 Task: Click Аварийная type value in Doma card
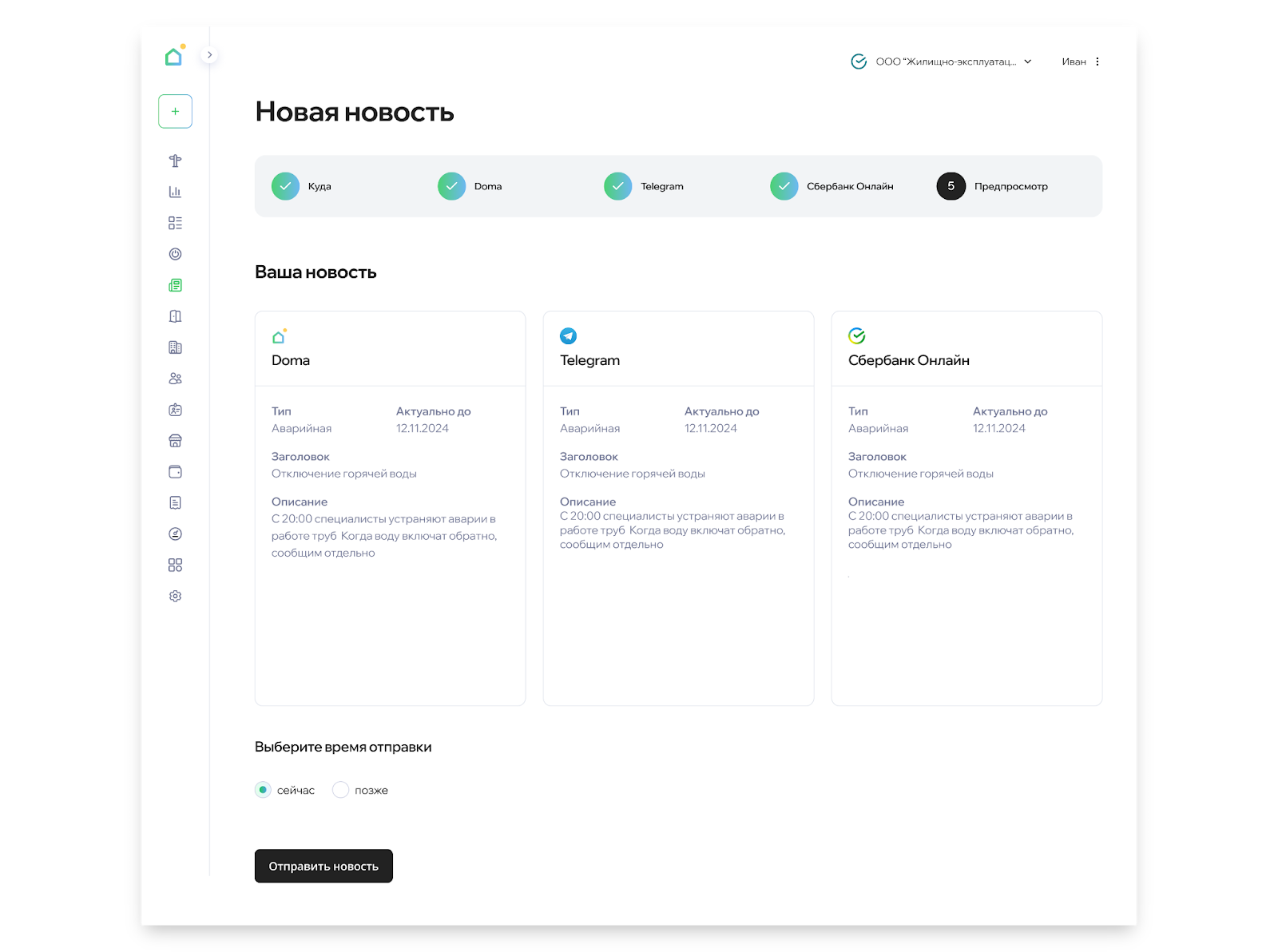(x=301, y=428)
